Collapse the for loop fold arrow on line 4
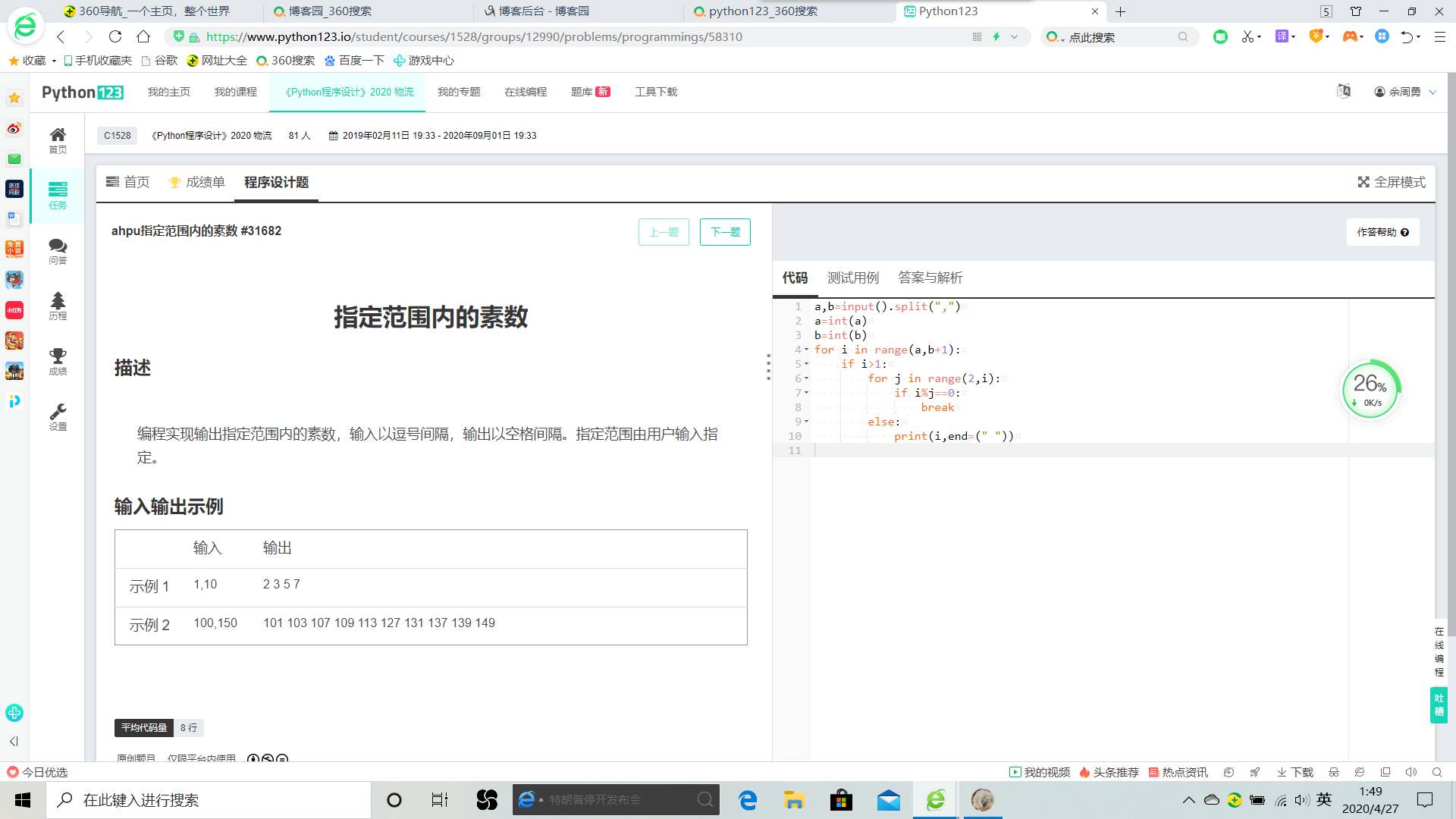This screenshot has height=819, width=1456. click(806, 350)
